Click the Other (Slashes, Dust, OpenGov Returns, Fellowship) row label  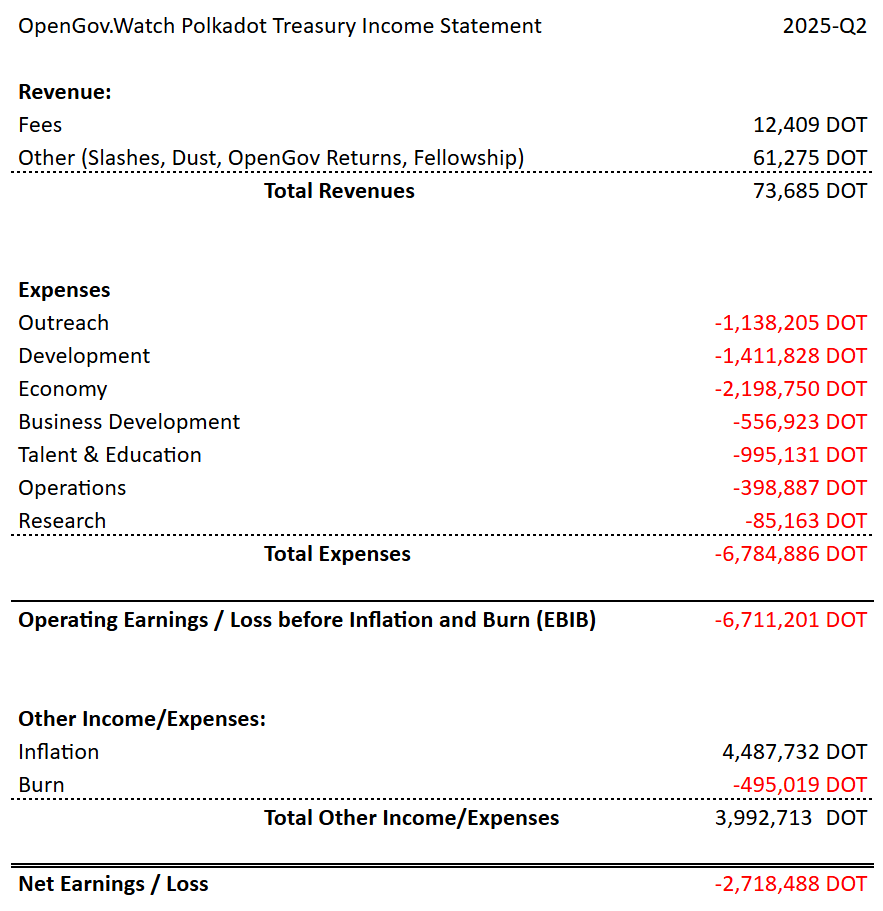(271, 158)
